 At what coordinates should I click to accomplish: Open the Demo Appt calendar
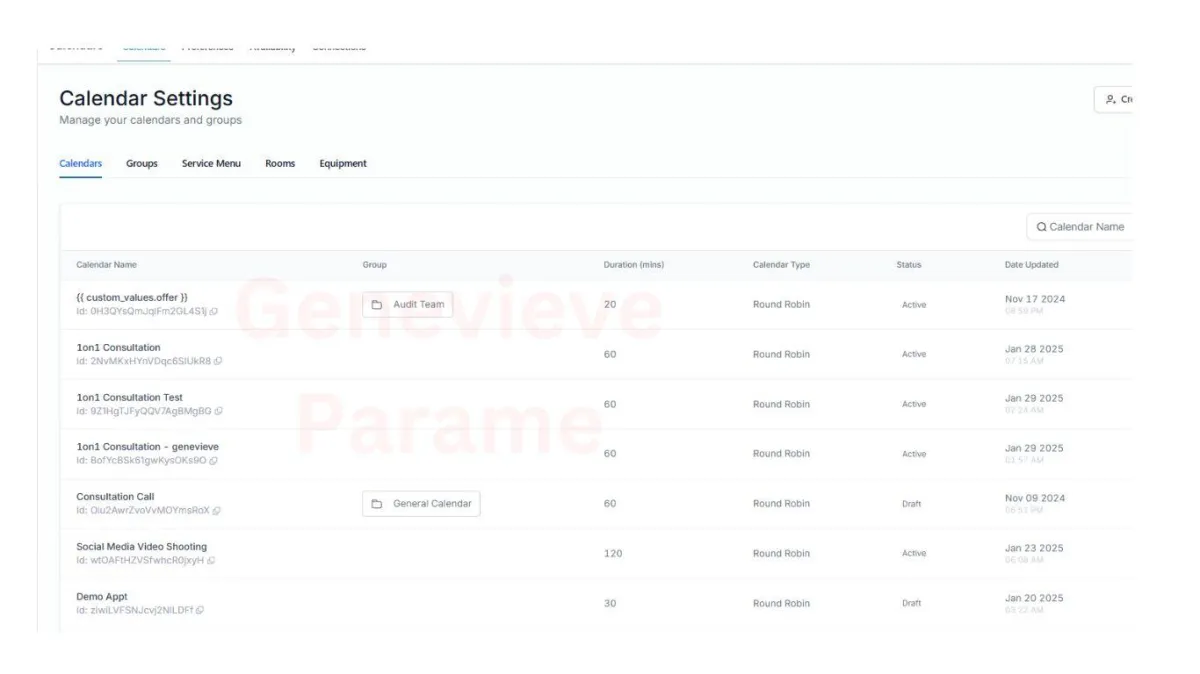(x=102, y=597)
